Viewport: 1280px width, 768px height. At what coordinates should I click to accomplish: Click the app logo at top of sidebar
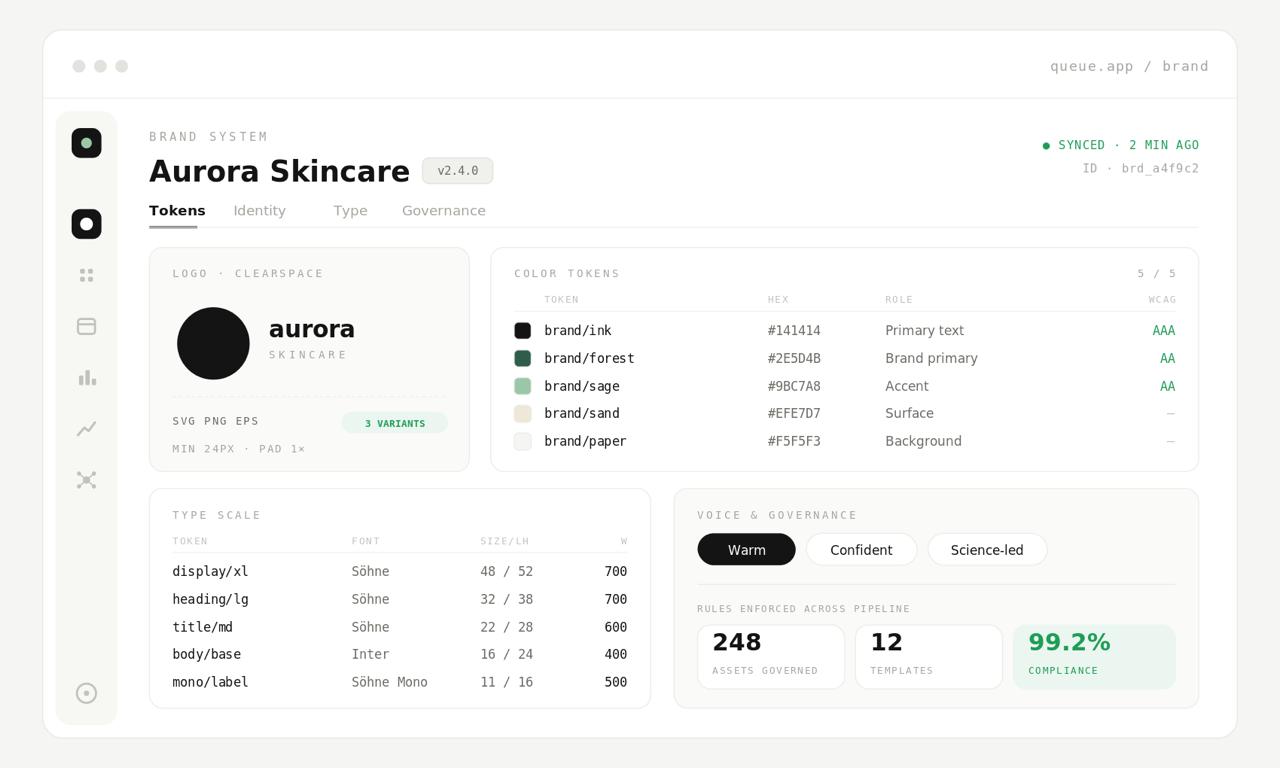pyautogui.click(x=86, y=143)
